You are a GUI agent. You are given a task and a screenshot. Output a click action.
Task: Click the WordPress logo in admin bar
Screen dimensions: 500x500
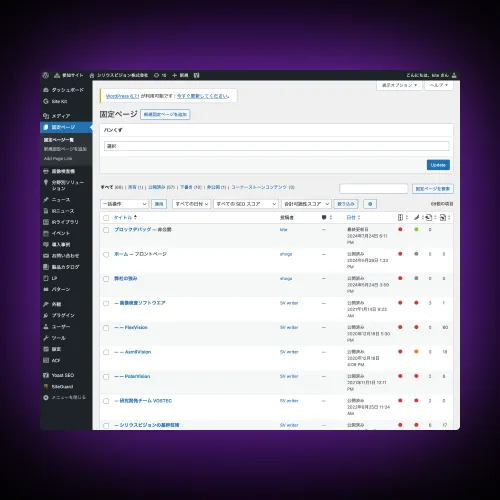[x=46, y=75]
